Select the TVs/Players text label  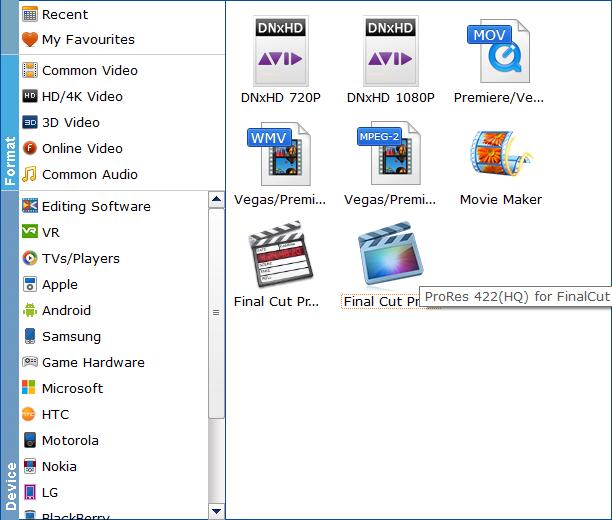81,258
